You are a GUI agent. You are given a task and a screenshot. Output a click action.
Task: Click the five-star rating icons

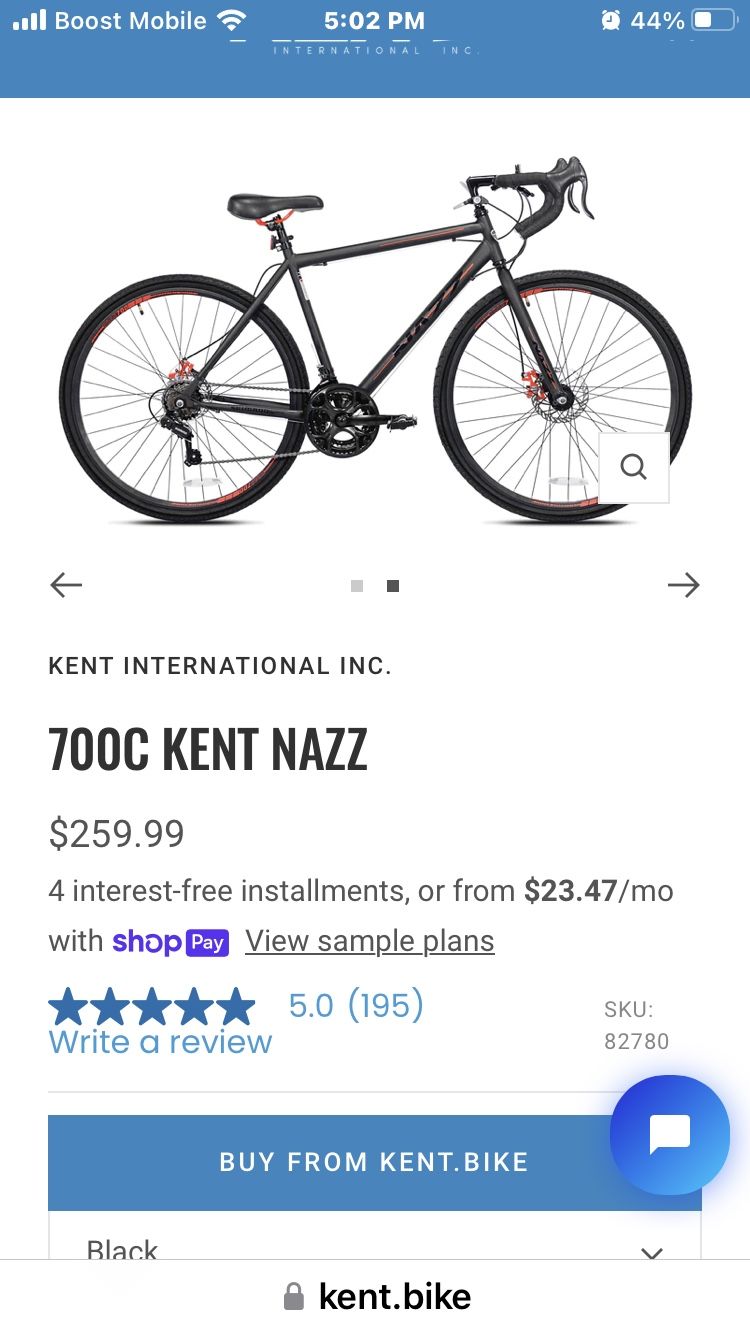[x=152, y=1006]
